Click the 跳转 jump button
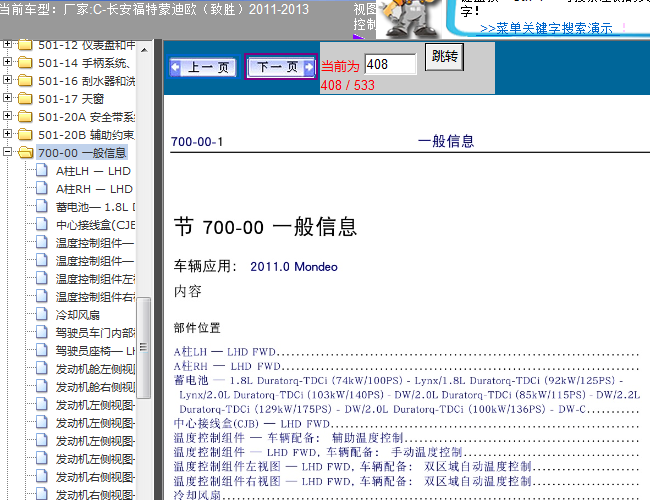The image size is (650, 500). coord(444,56)
